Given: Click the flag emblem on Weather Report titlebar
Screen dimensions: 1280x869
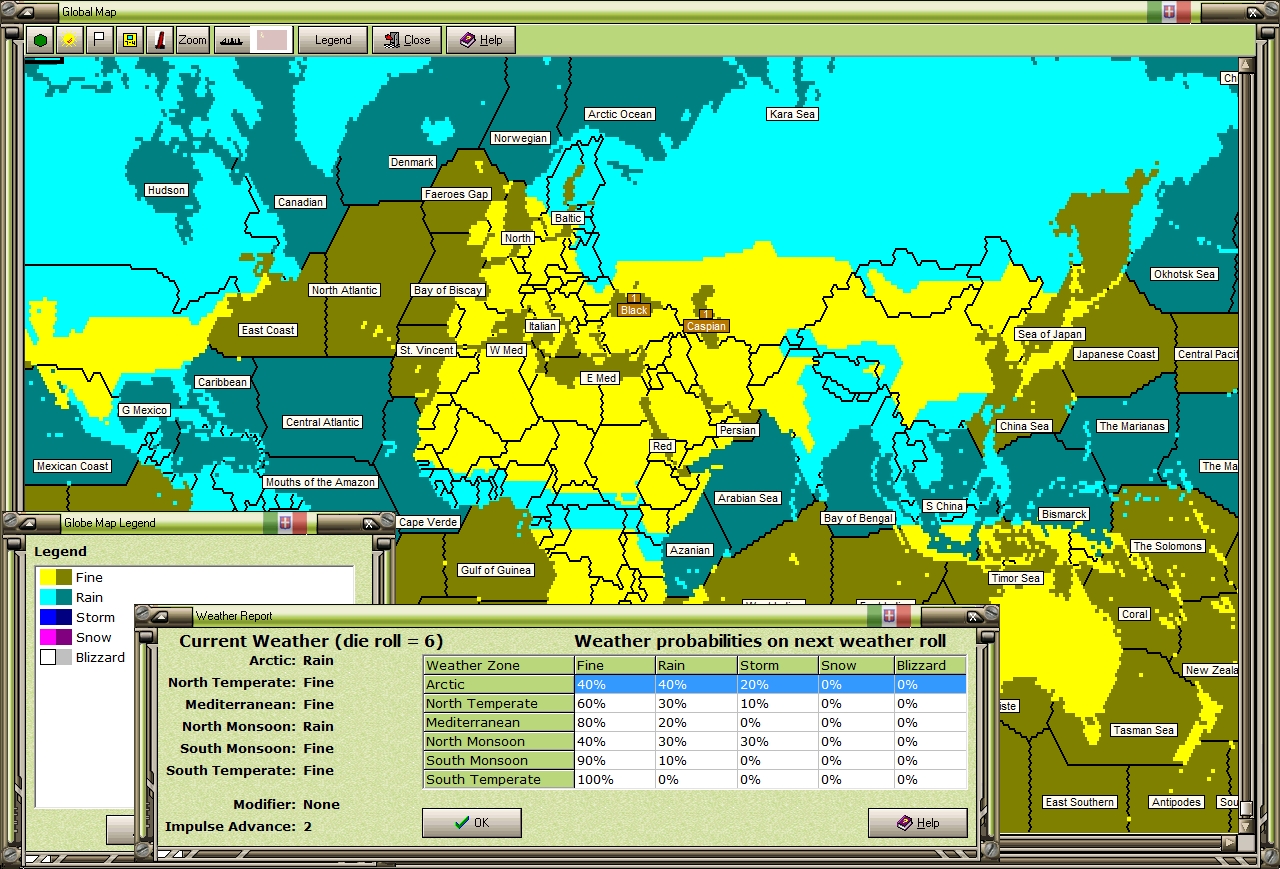Looking at the screenshot, I should (889, 615).
